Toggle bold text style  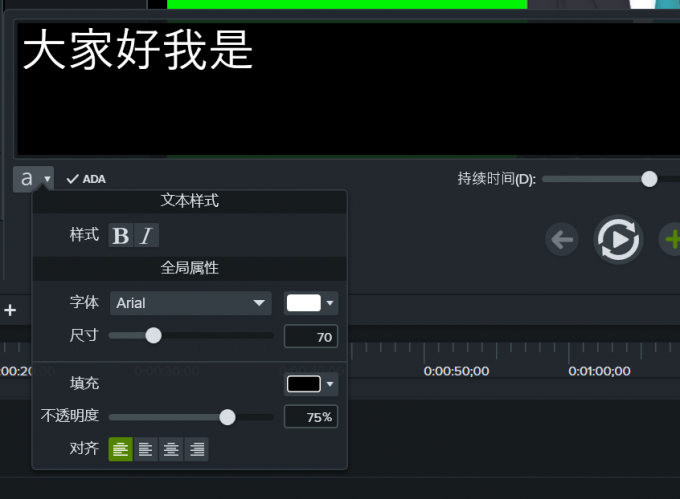[121, 236]
